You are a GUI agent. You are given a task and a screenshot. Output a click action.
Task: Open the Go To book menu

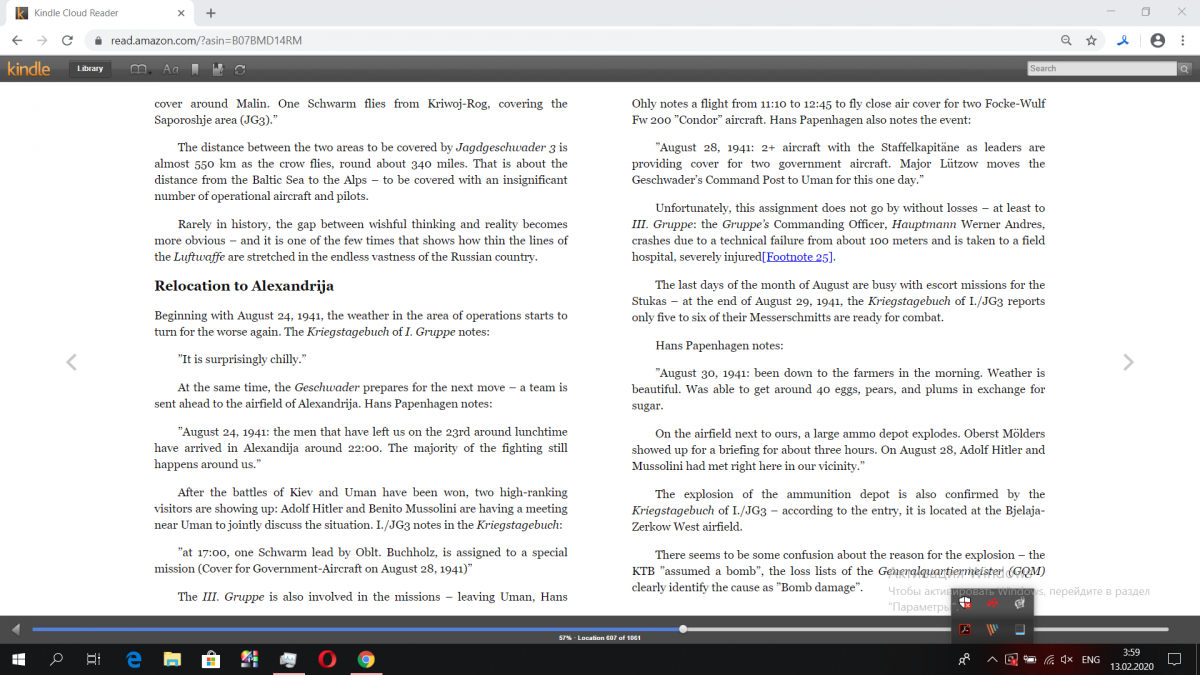tap(140, 69)
